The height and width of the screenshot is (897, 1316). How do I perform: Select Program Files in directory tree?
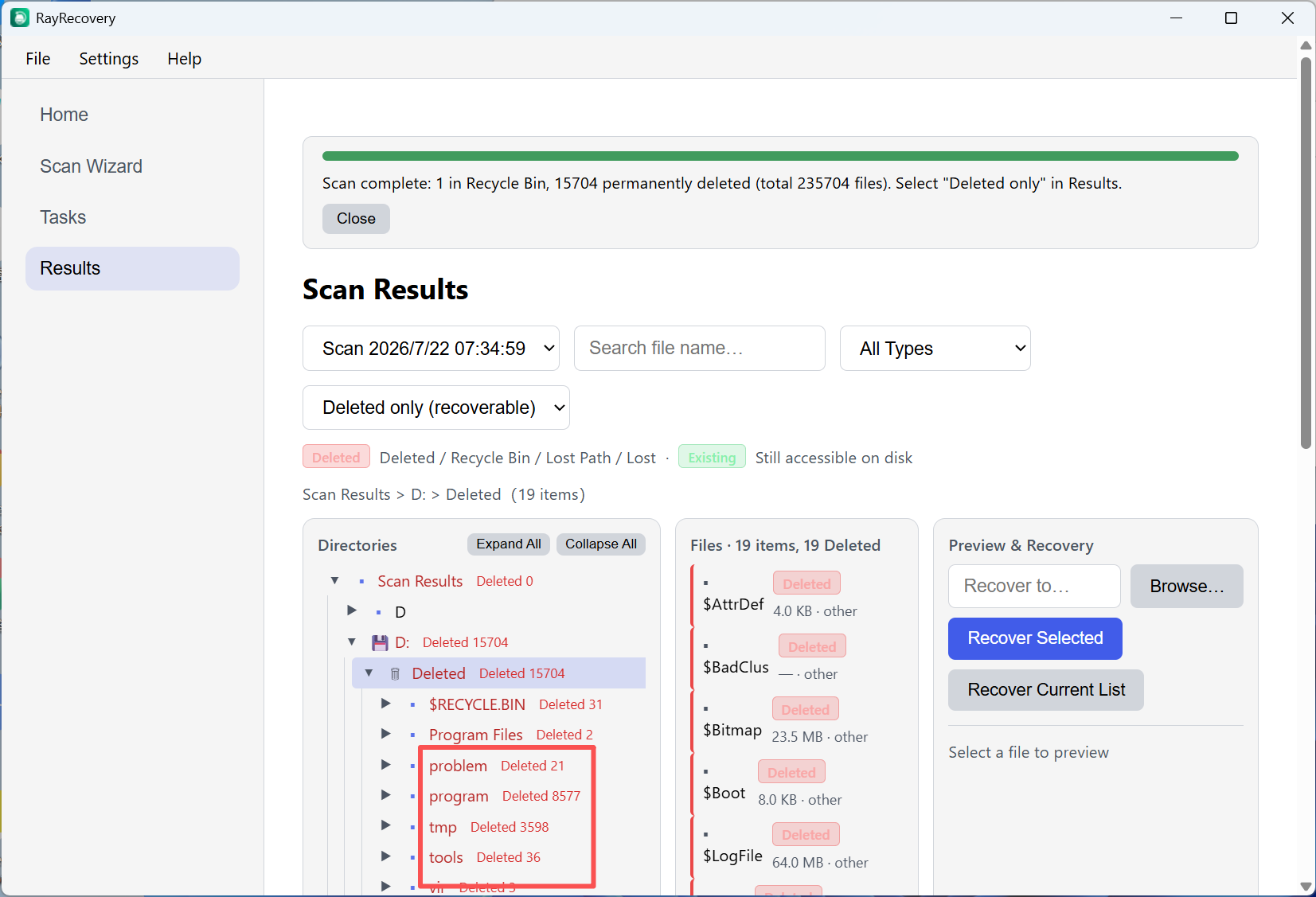click(x=475, y=735)
